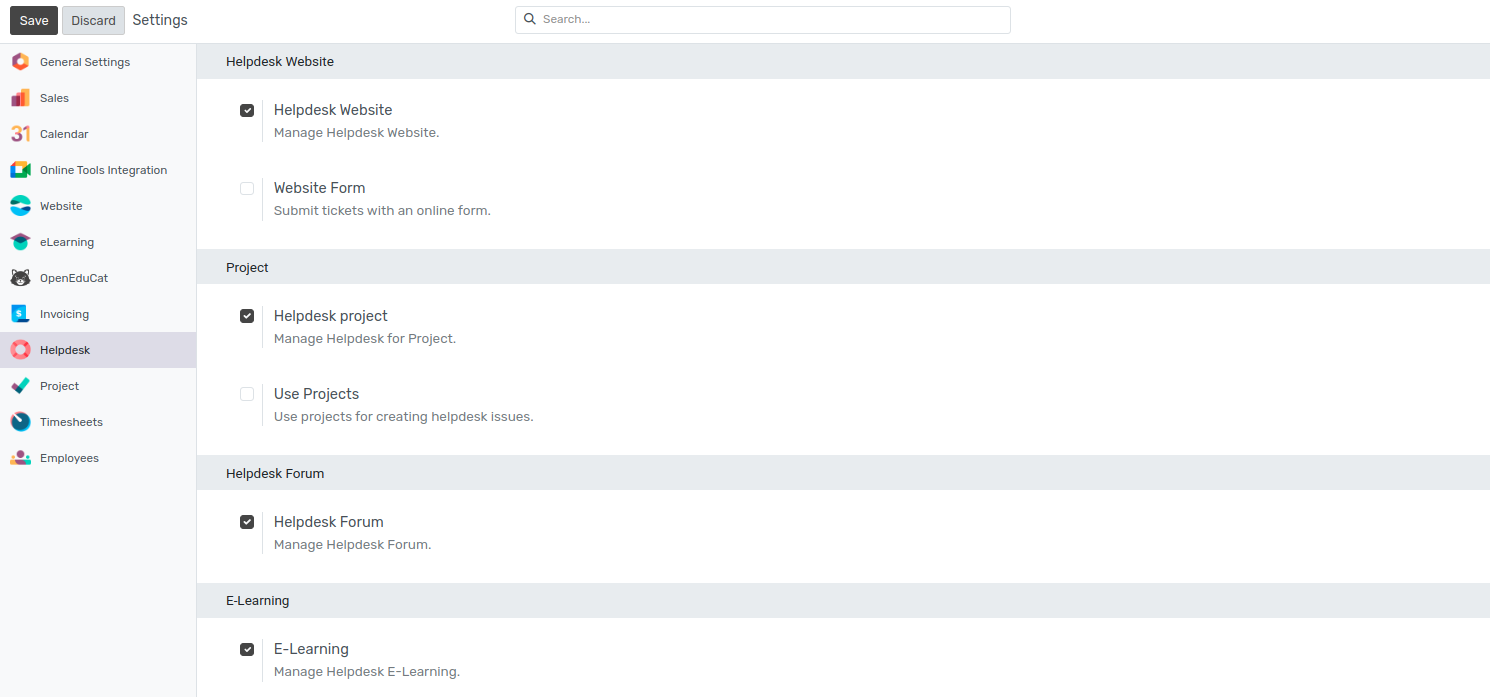Open OpenEduCat settings tab
Image resolution: width=1490 pixels, height=697 pixels.
(x=98, y=278)
